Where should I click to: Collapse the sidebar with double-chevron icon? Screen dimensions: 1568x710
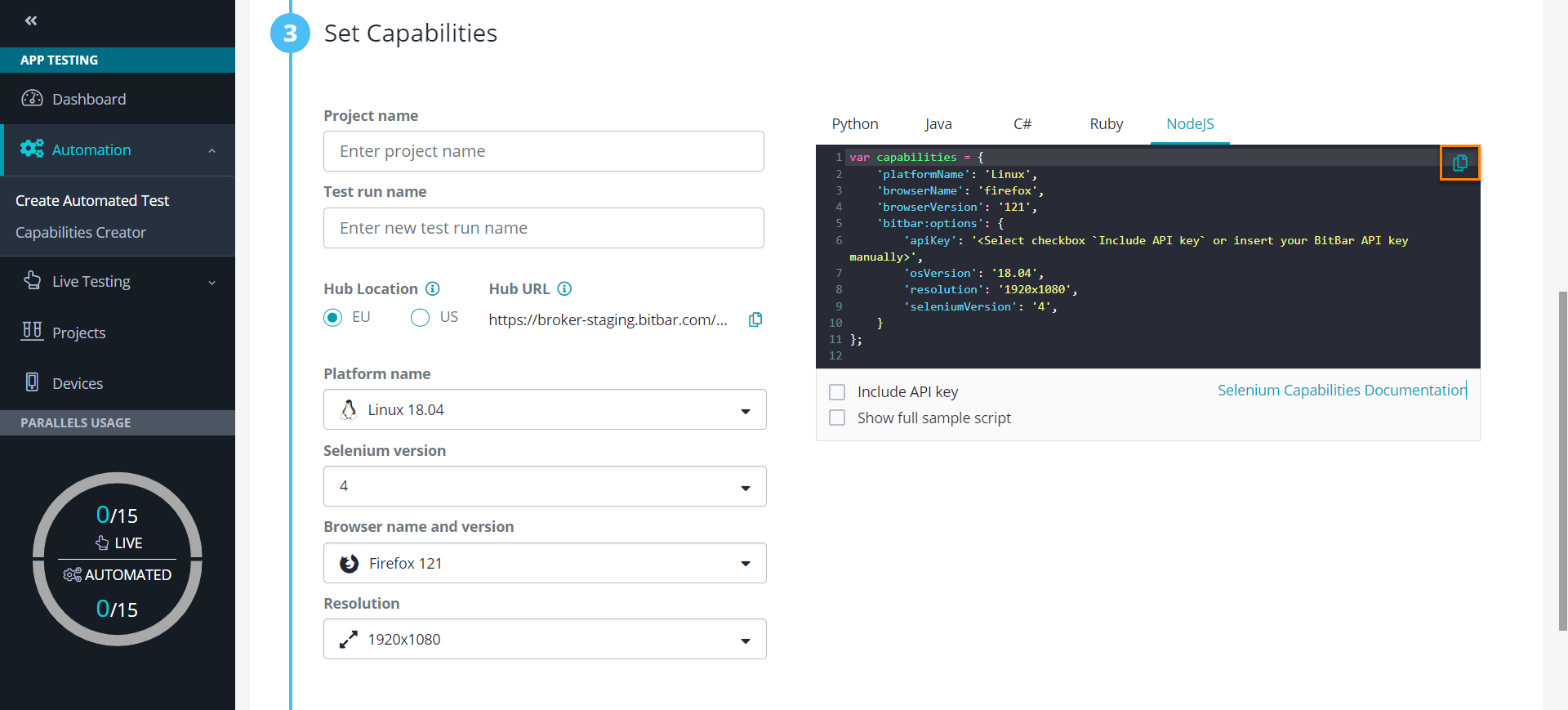(x=31, y=20)
